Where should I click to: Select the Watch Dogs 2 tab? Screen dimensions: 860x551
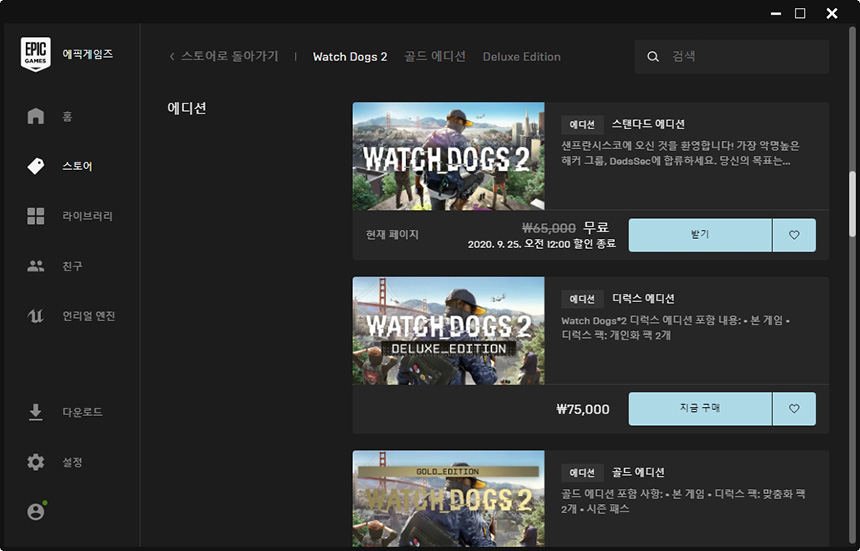click(350, 56)
